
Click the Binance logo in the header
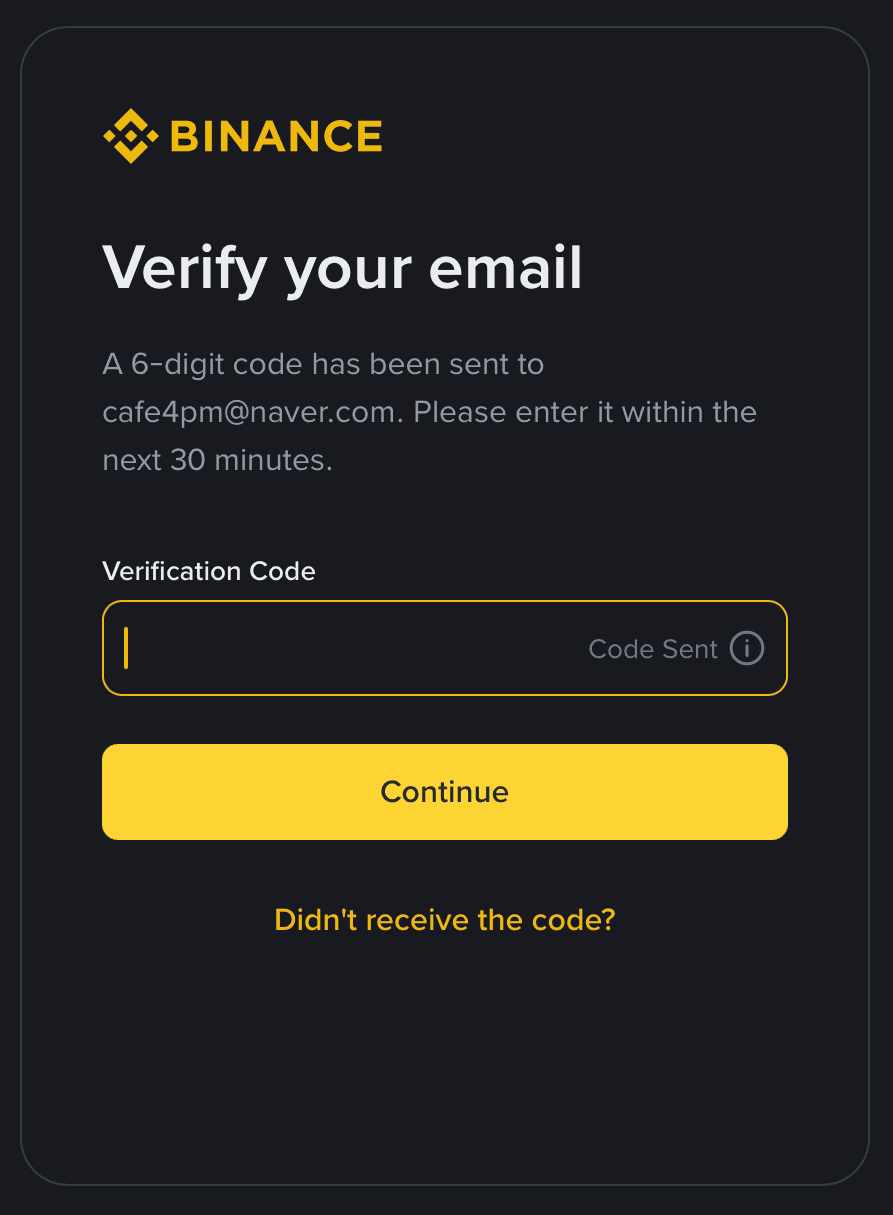point(240,134)
